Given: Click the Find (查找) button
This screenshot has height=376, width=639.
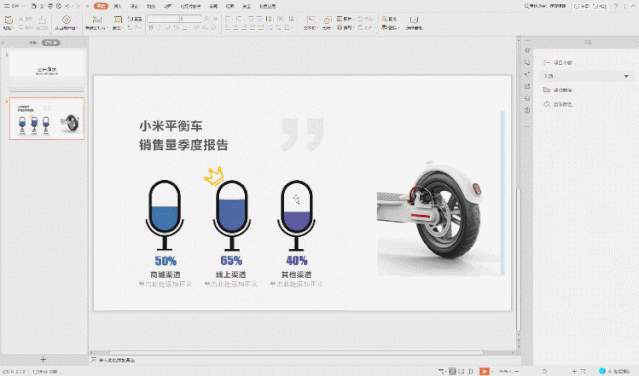Looking at the screenshot, I should click(390, 19).
